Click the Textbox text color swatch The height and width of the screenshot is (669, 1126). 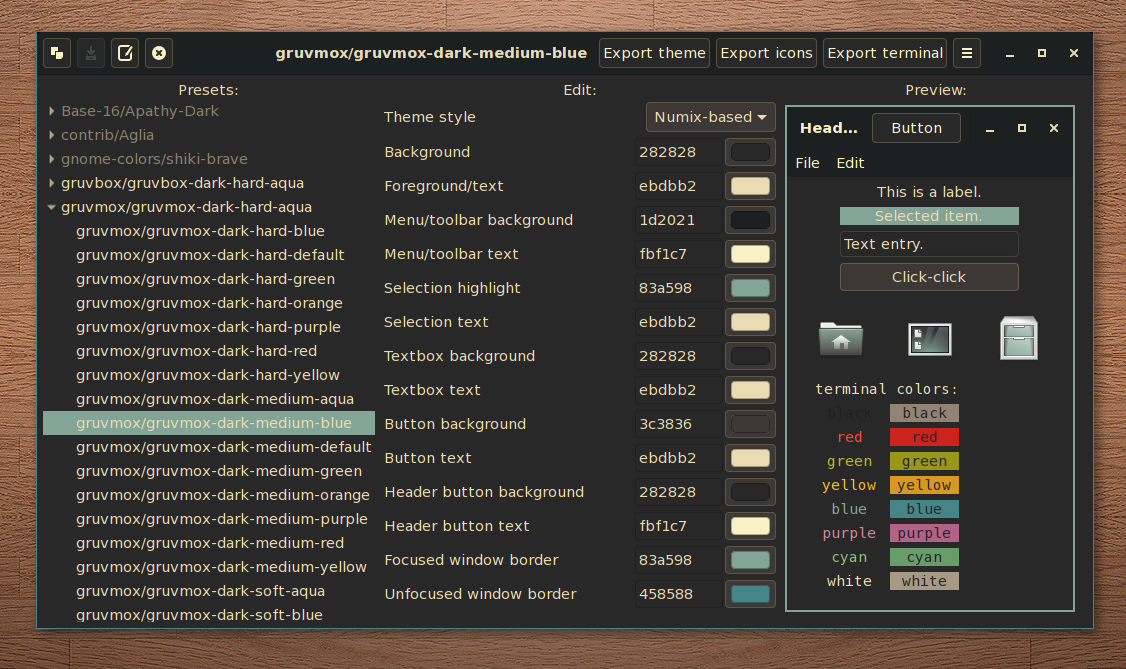(x=750, y=390)
